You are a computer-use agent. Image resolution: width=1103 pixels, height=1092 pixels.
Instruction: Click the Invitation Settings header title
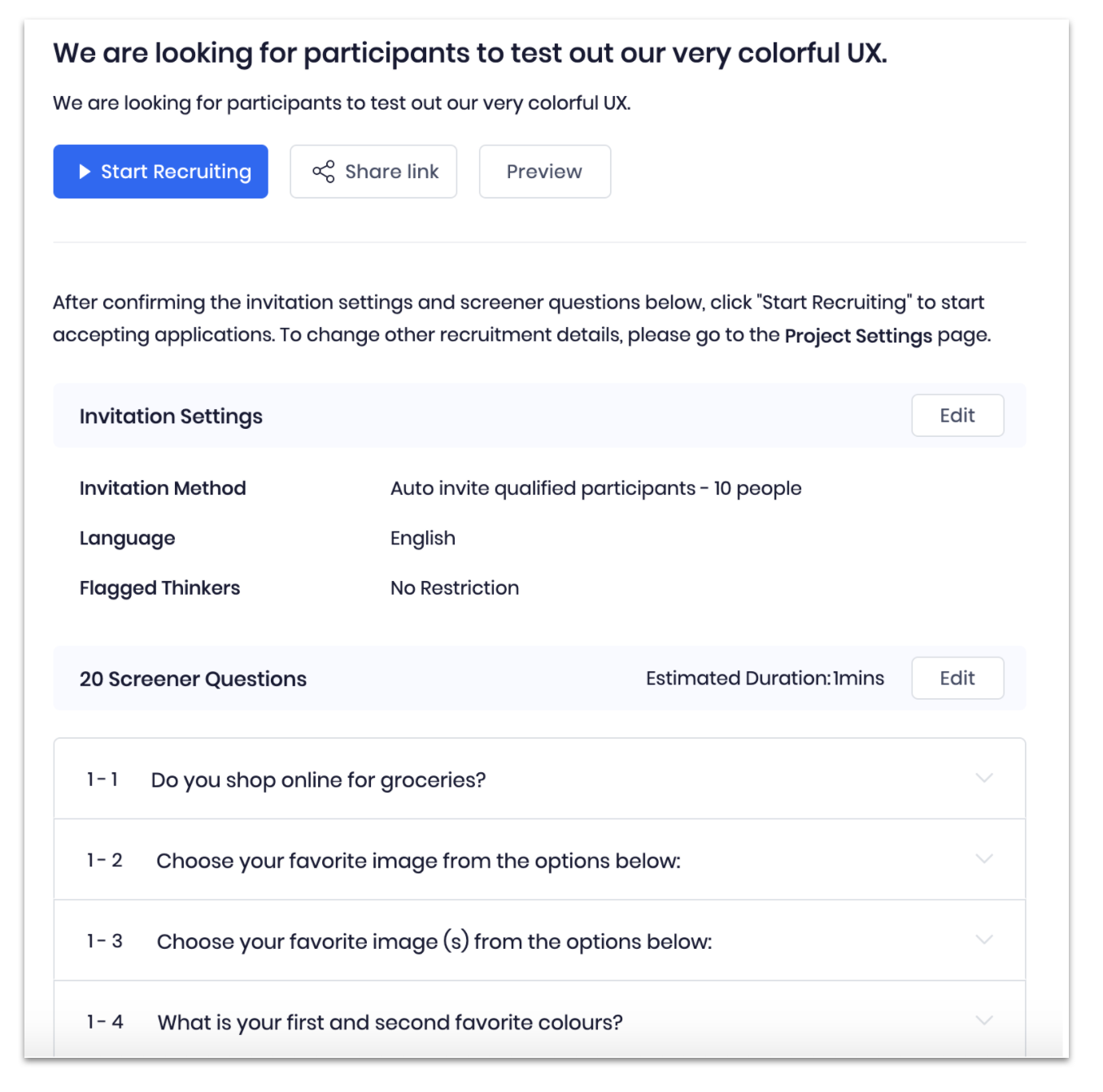coord(171,417)
